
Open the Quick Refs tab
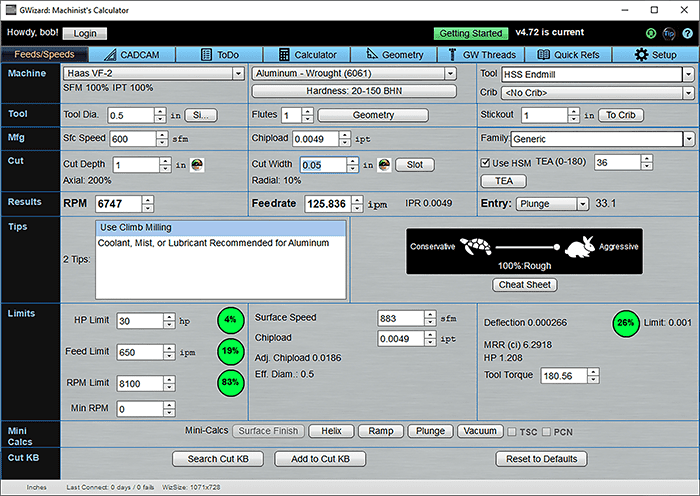tap(569, 54)
